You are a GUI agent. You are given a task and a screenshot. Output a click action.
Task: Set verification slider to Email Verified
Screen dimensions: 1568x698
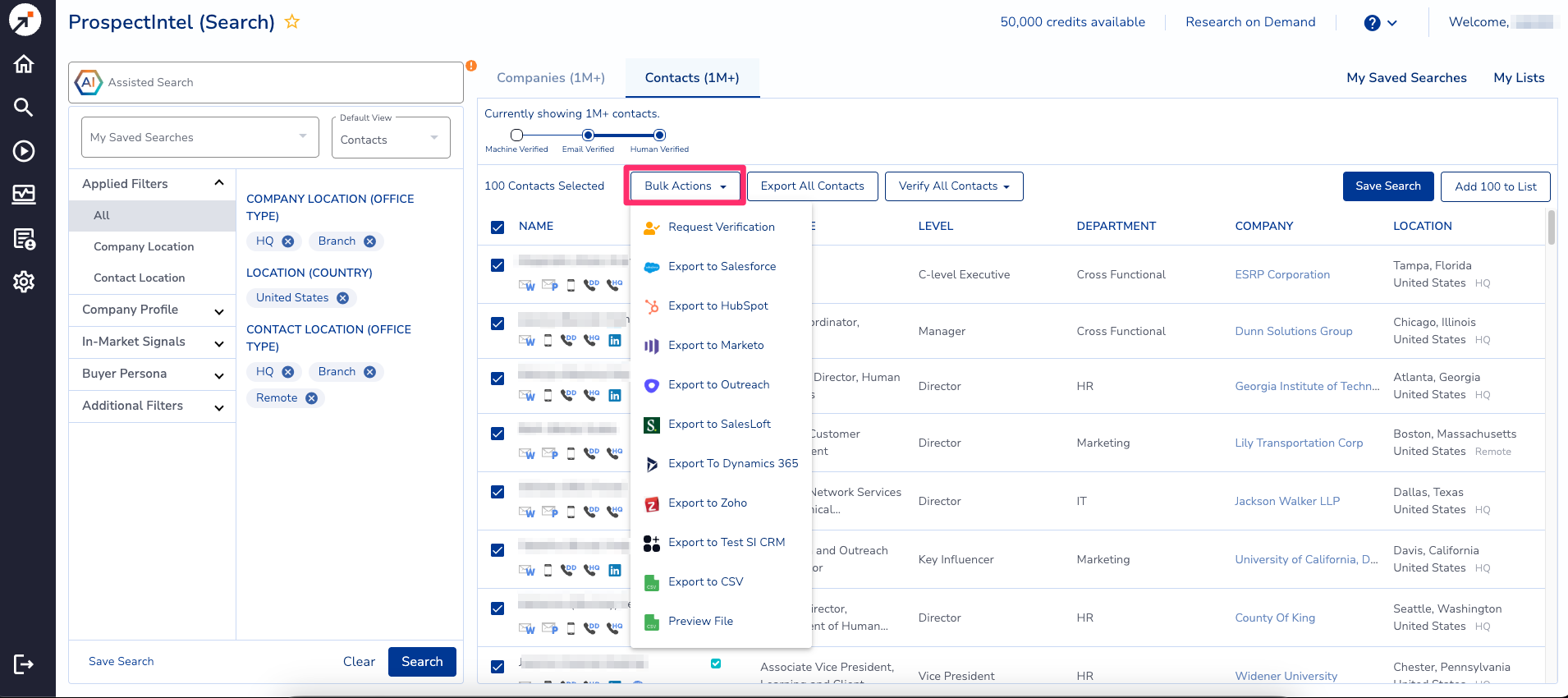(x=588, y=135)
